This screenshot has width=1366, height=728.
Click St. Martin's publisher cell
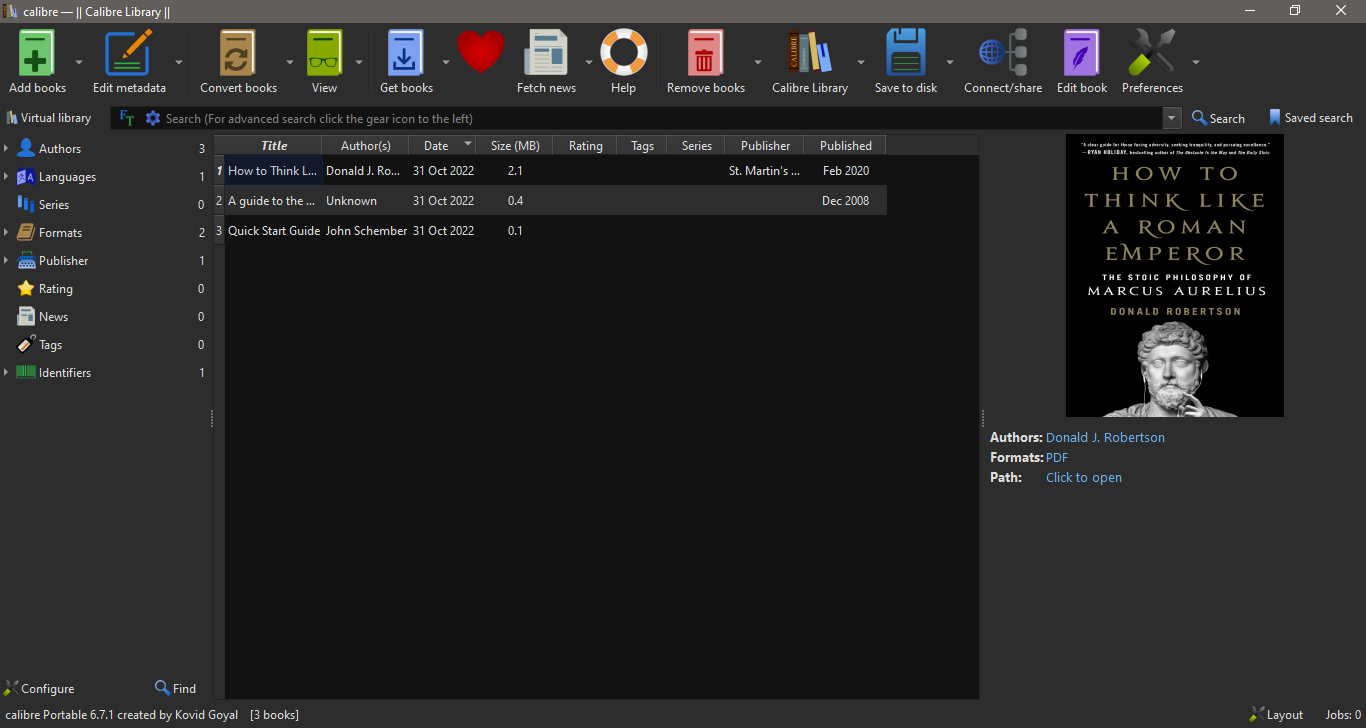pos(765,170)
